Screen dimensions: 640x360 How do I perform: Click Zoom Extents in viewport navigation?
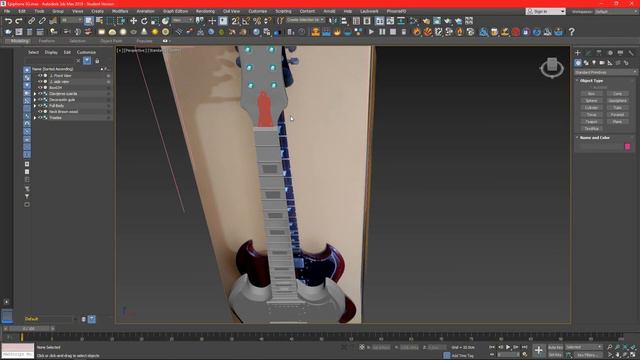click(x=625, y=347)
